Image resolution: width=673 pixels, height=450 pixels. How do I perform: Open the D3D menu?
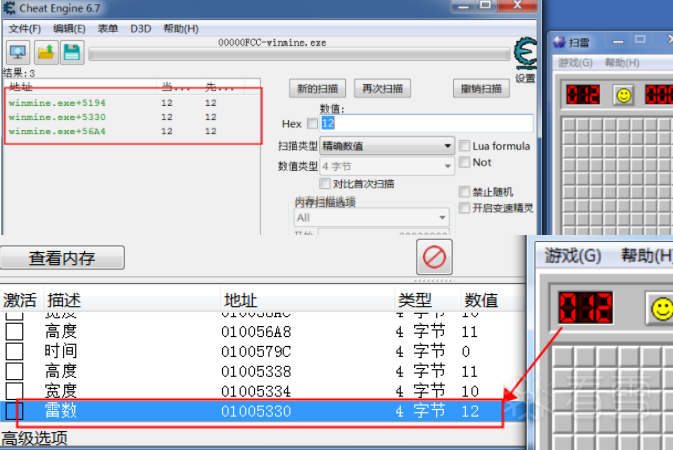[x=141, y=29]
